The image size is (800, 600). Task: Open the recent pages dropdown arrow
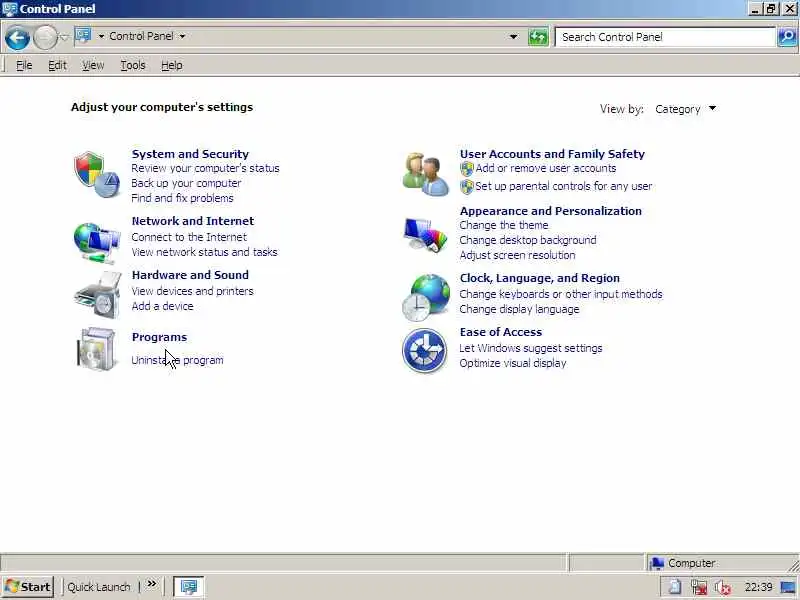pos(64,37)
